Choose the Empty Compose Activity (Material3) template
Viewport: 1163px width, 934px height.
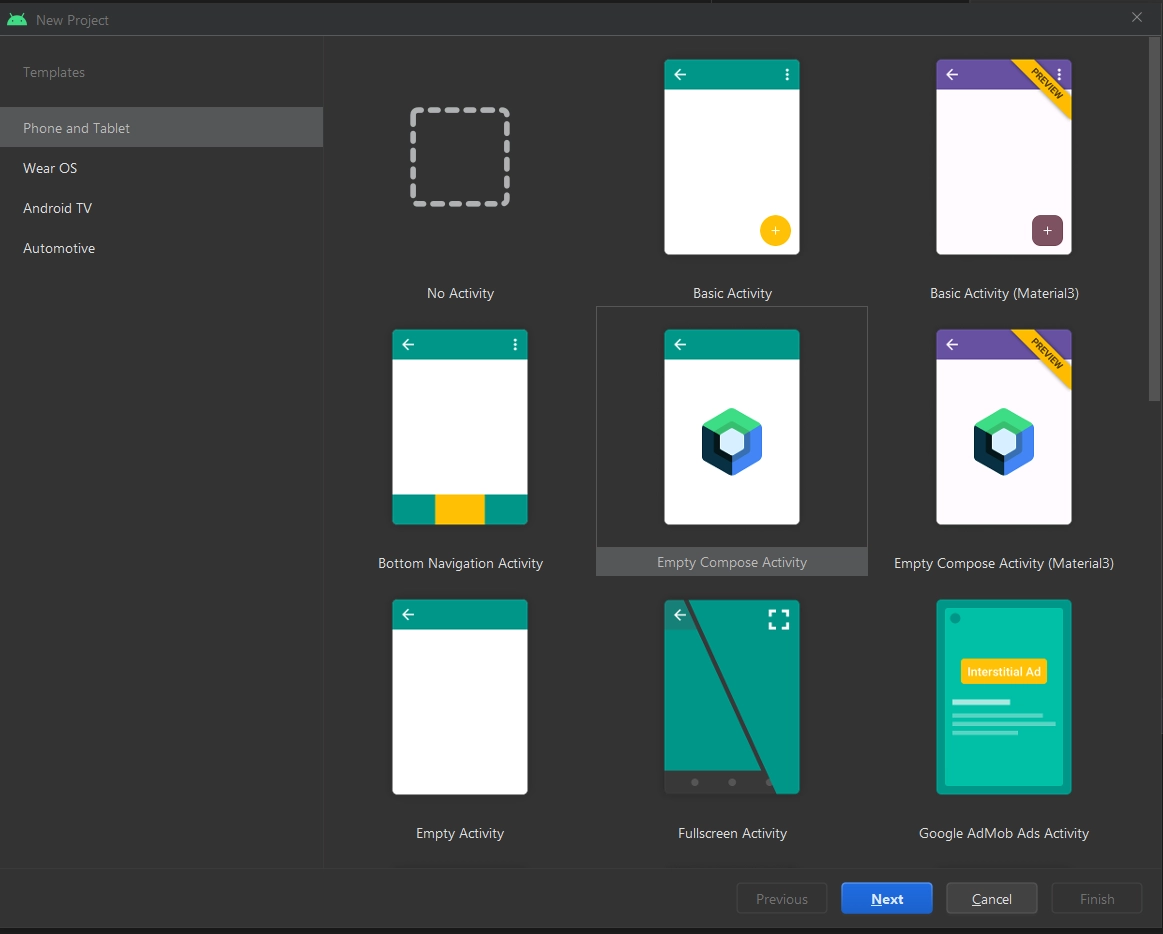point(1003,427)
